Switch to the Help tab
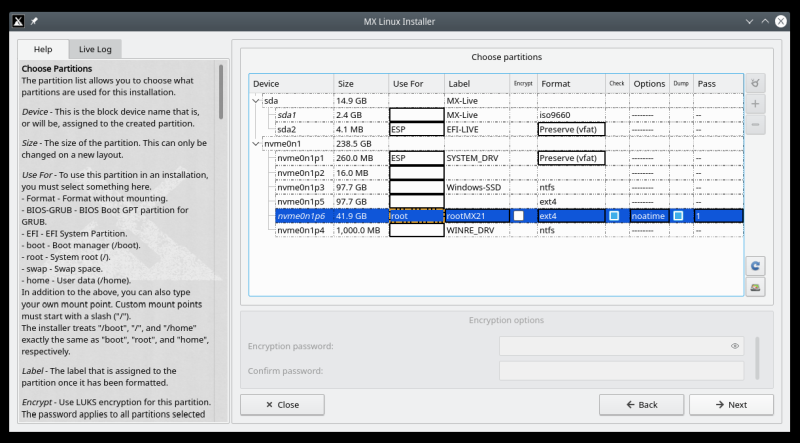800x443 pixels. pos(43,49)
